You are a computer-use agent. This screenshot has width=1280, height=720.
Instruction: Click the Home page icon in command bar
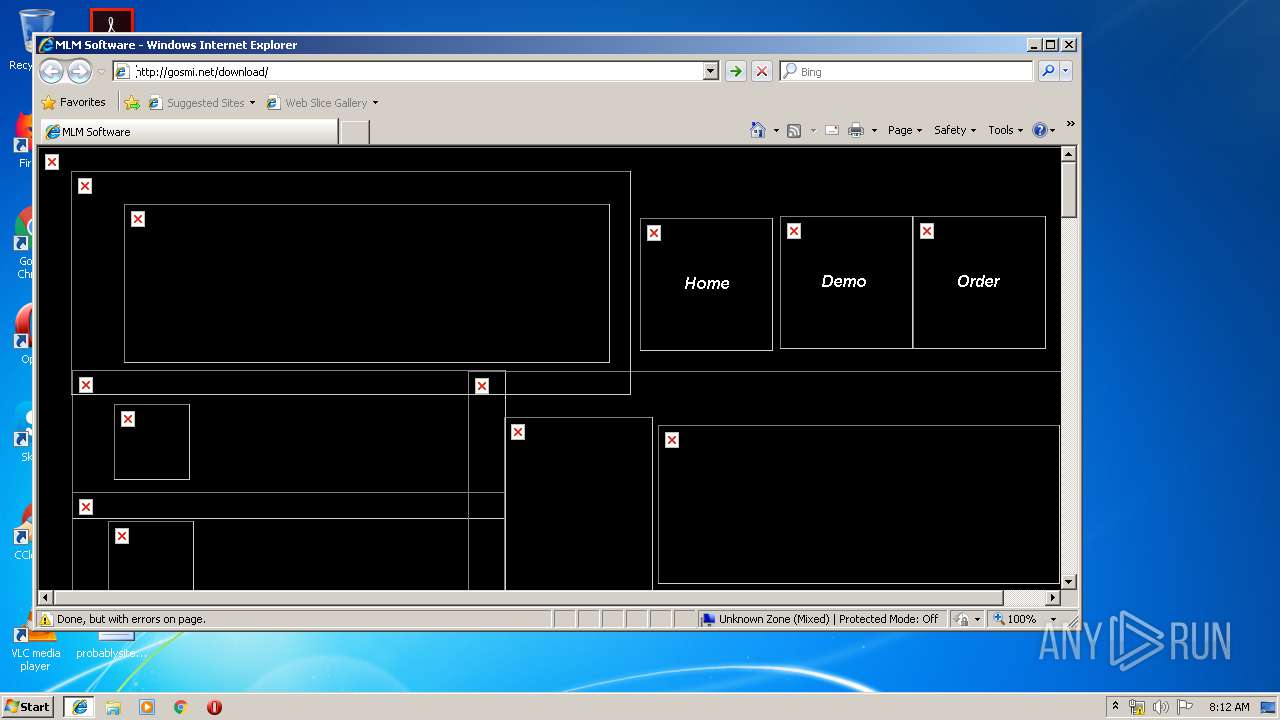(x=758, y=130)
